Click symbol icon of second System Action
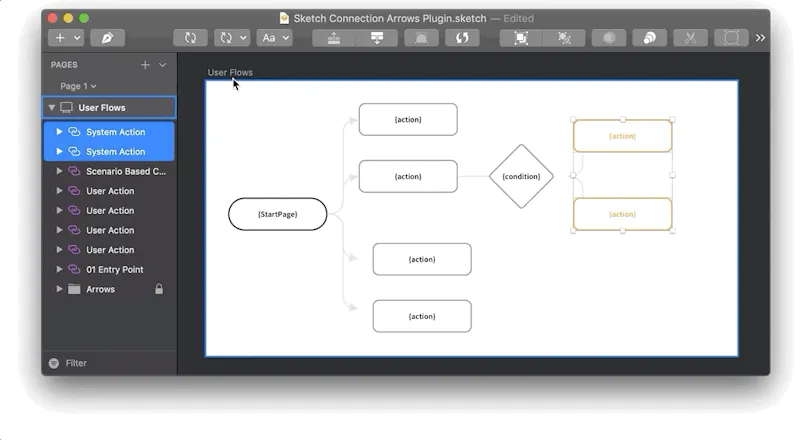803x440 pixels. pos(74,152)
